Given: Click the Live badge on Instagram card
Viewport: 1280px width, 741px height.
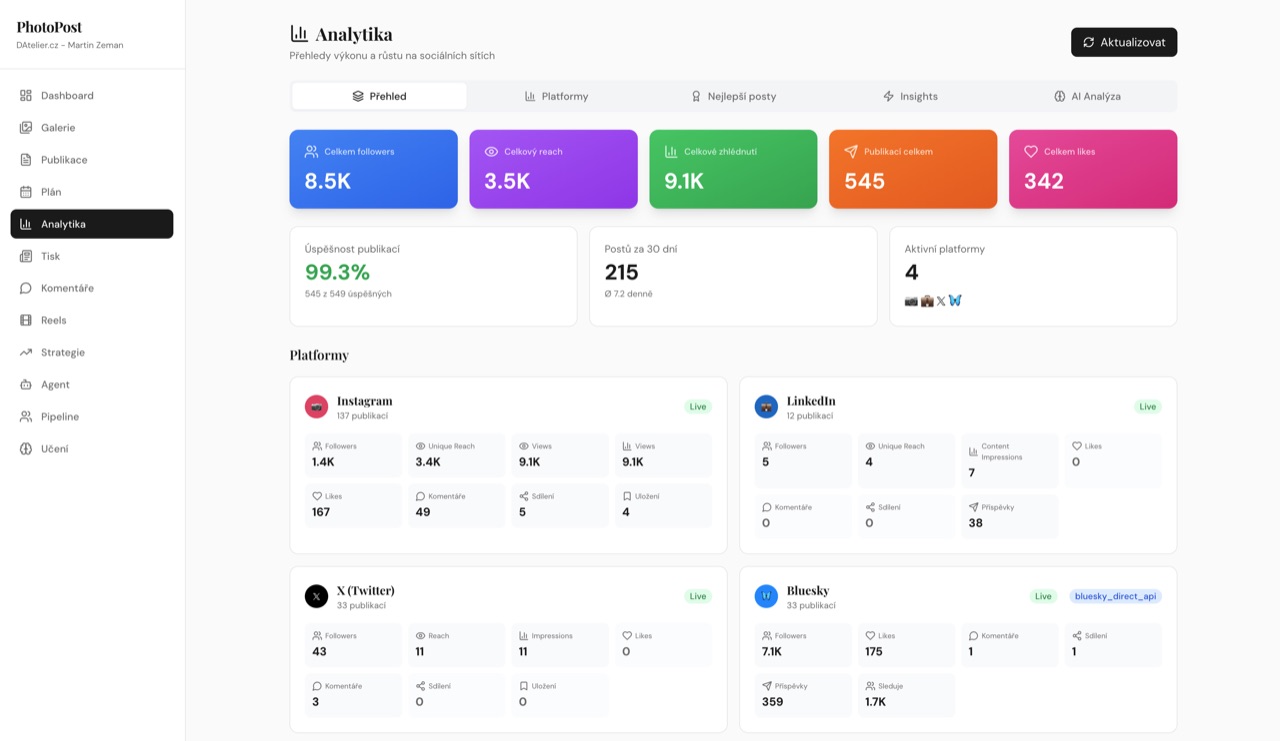Looking at the screenshot, I should tap(698, 406).
